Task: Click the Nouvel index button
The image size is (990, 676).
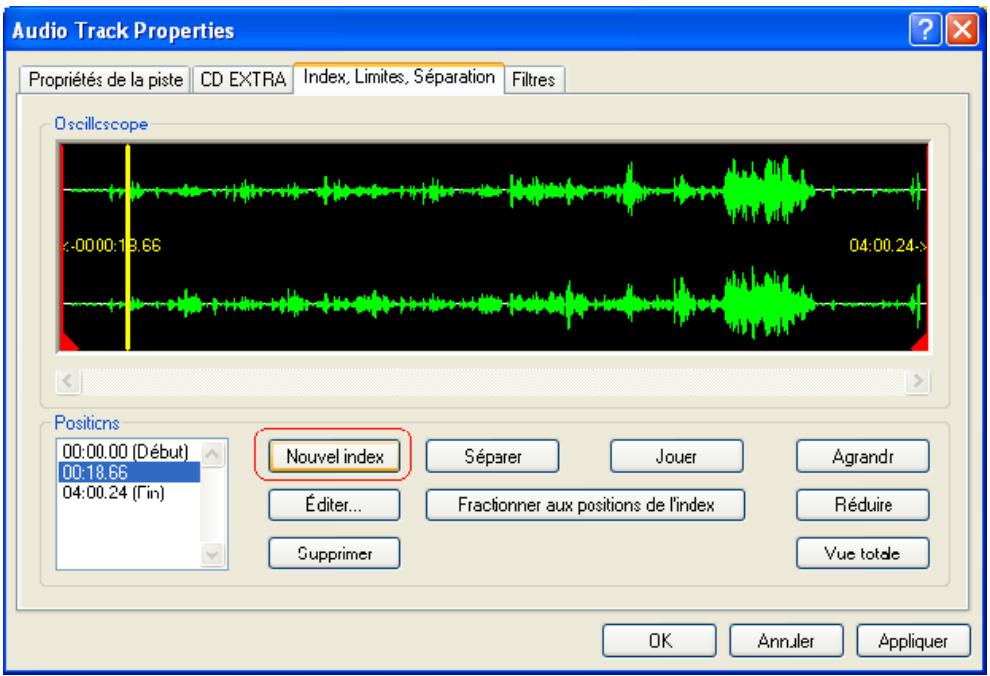Action: pyautogui.click(x=335, y=456)
